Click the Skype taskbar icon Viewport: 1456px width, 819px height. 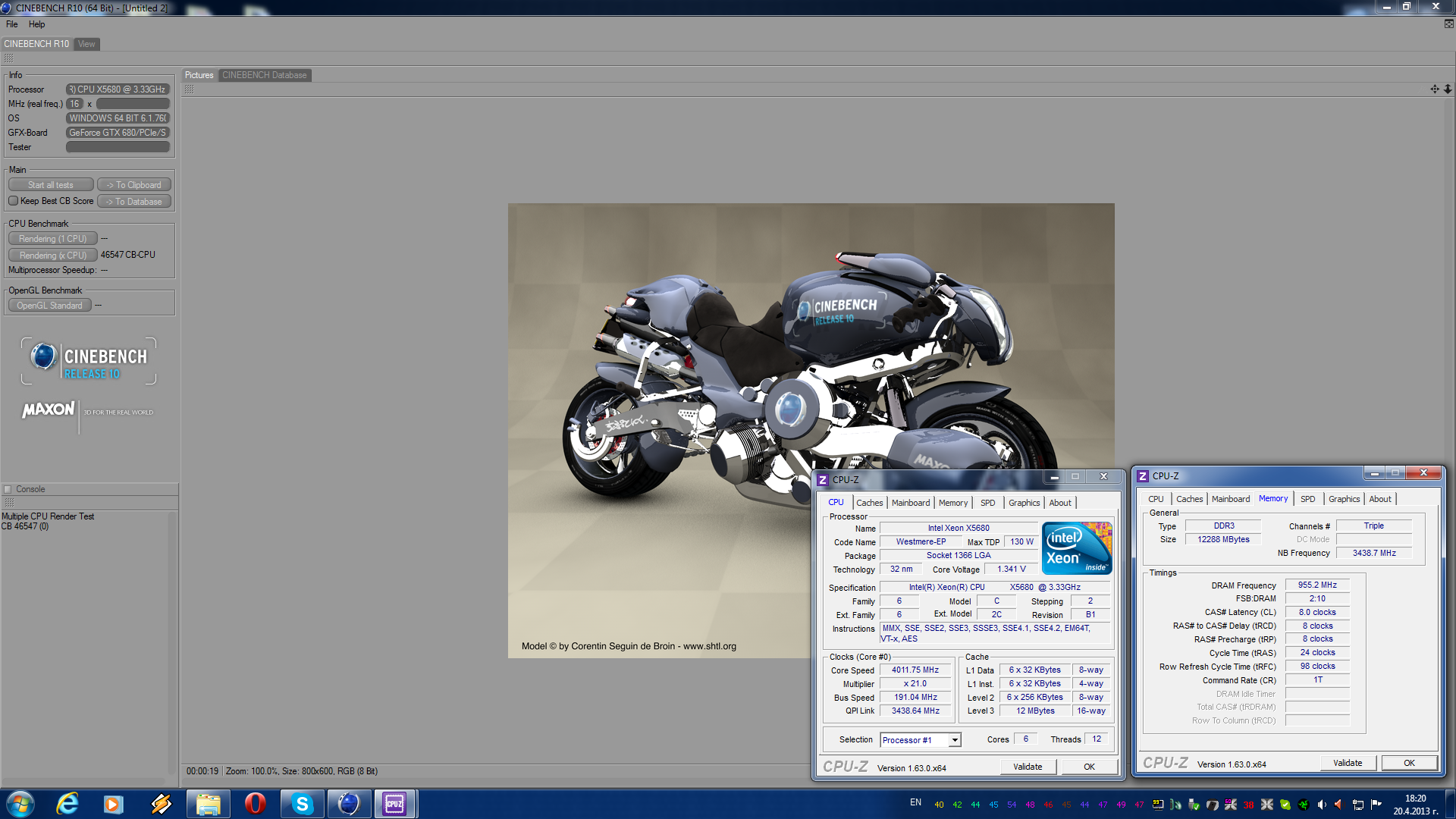click(x=303, y=803)
